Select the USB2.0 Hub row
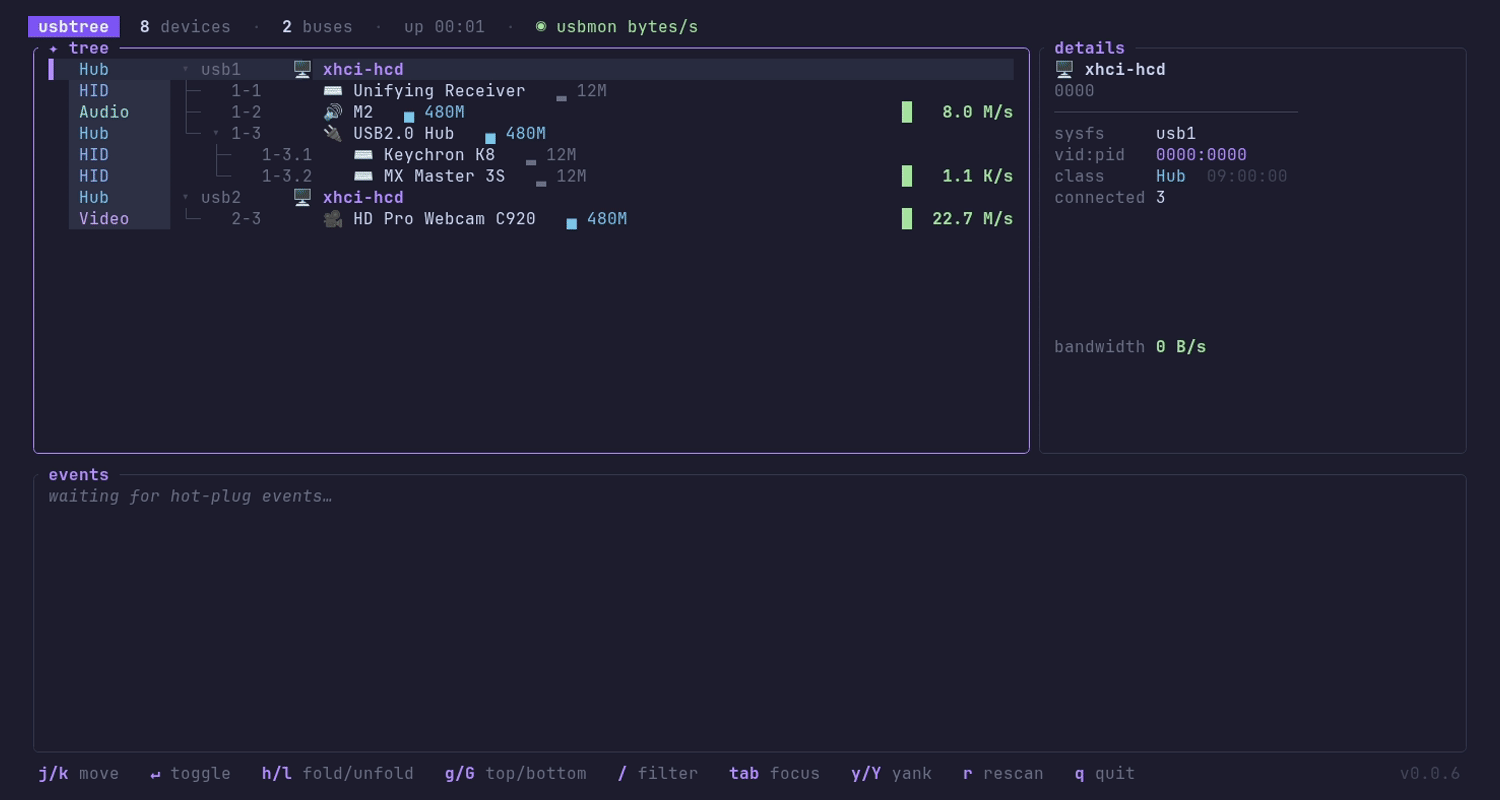 531,133
